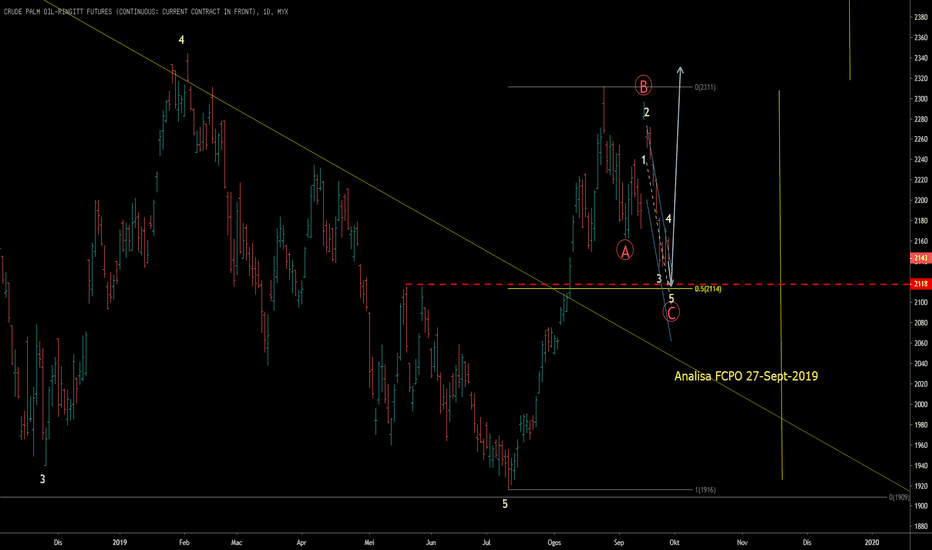Select wave label 3 at December low

(x=42, y=479)
